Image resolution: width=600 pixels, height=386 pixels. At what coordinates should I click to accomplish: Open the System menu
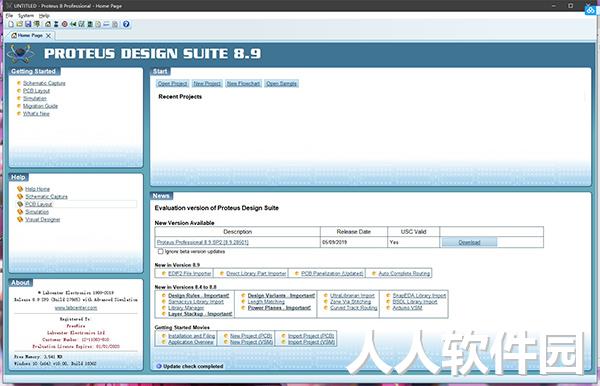click(26, 16)
